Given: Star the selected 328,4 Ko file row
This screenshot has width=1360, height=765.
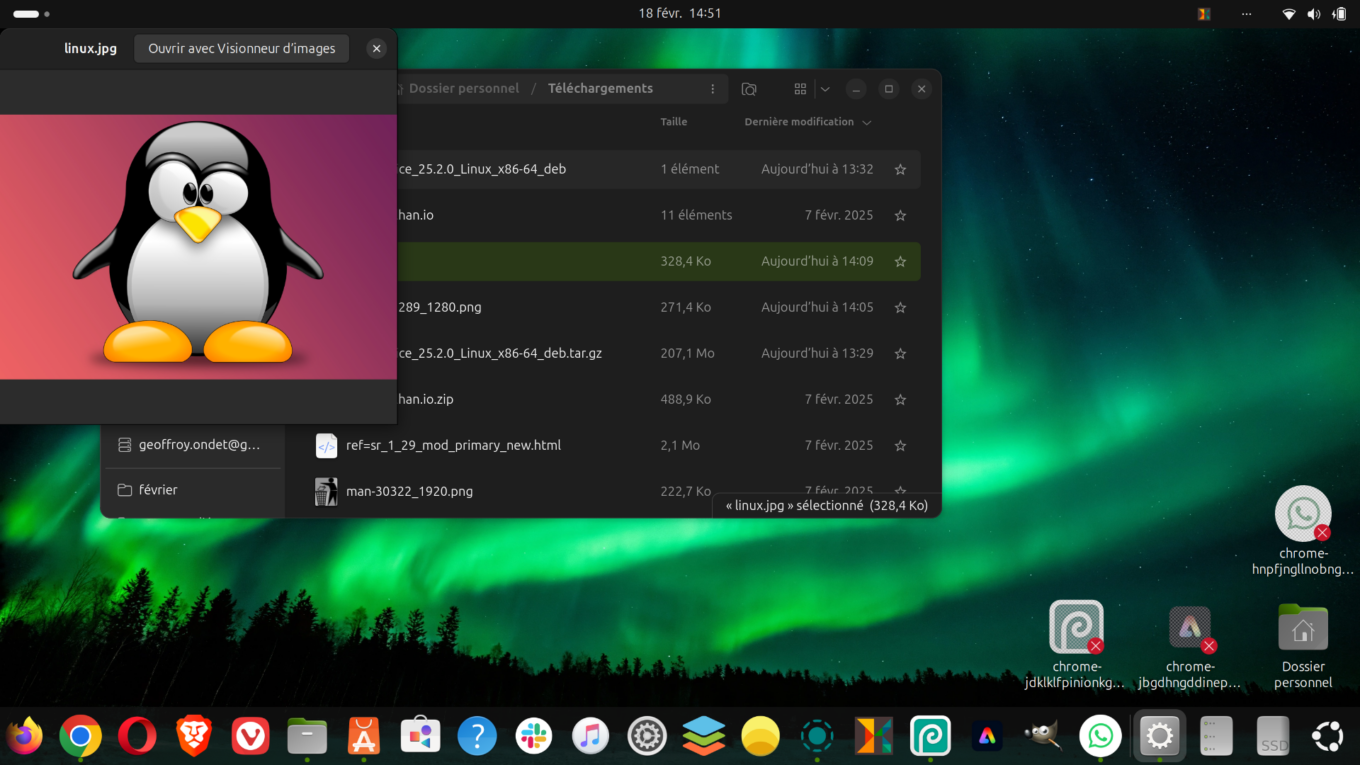Looking at the screenshot, I should [900, 262].
